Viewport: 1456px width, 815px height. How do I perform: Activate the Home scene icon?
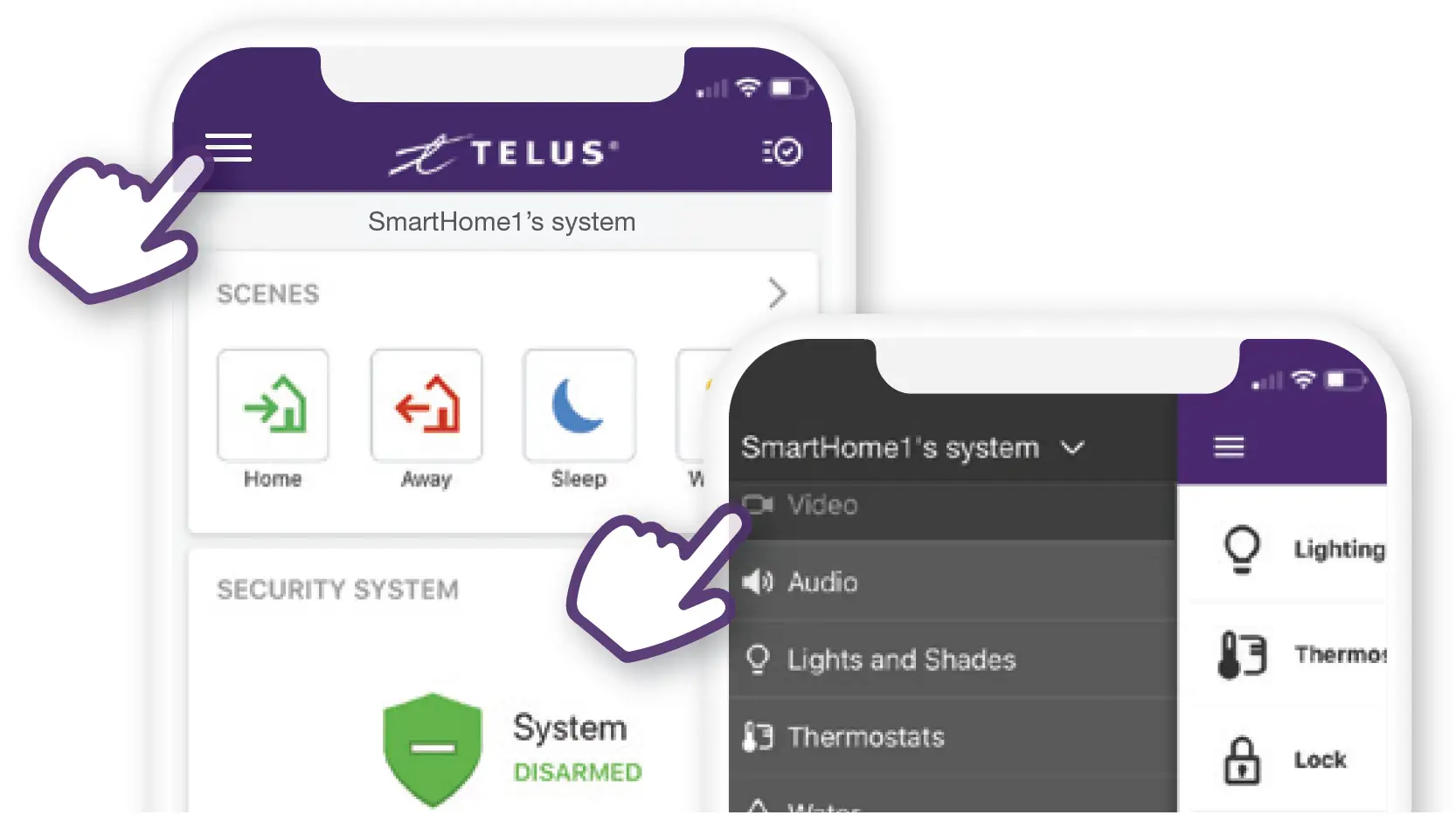coord(273,405)
